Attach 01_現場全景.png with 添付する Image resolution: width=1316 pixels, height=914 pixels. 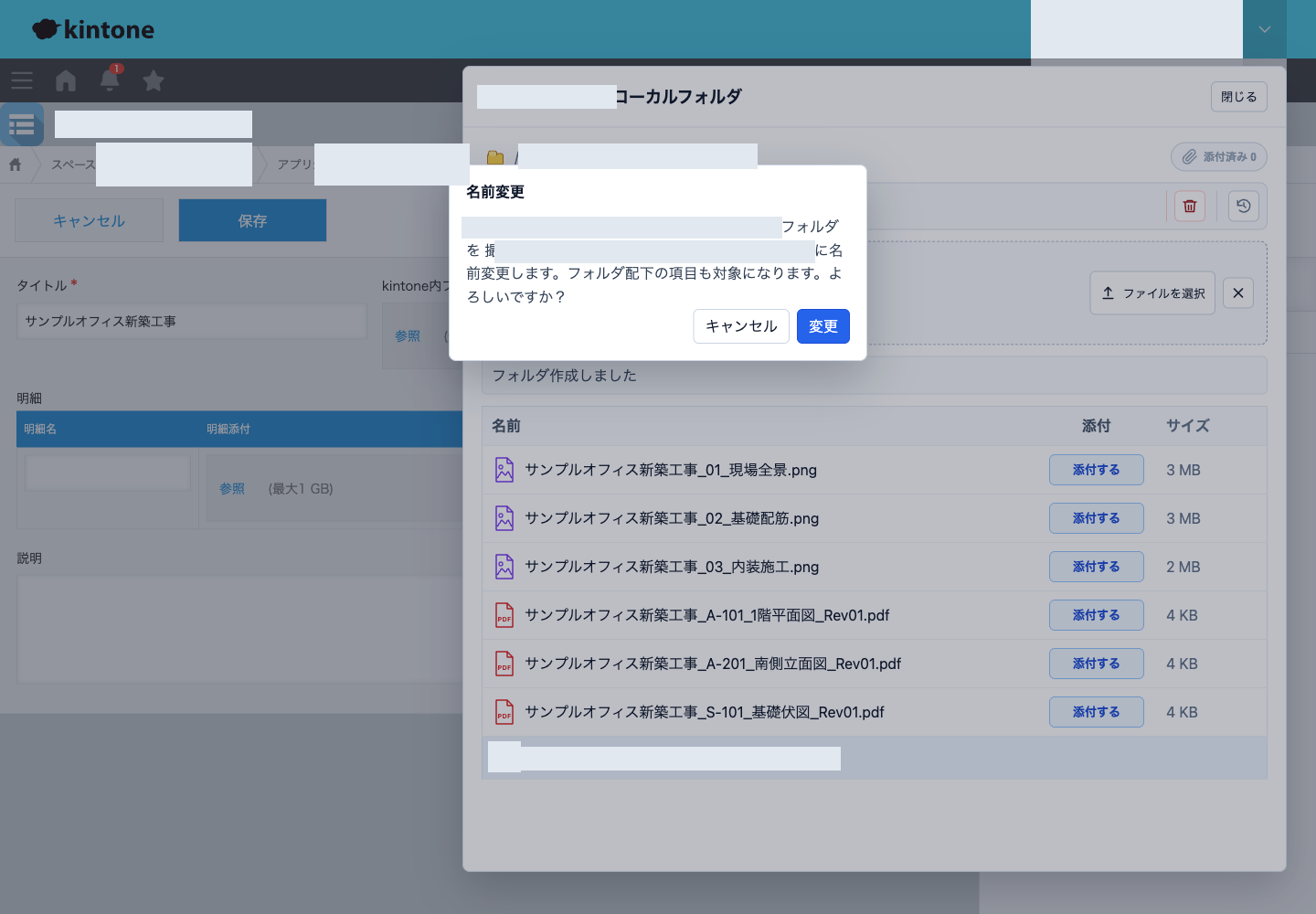point(1097,470)
